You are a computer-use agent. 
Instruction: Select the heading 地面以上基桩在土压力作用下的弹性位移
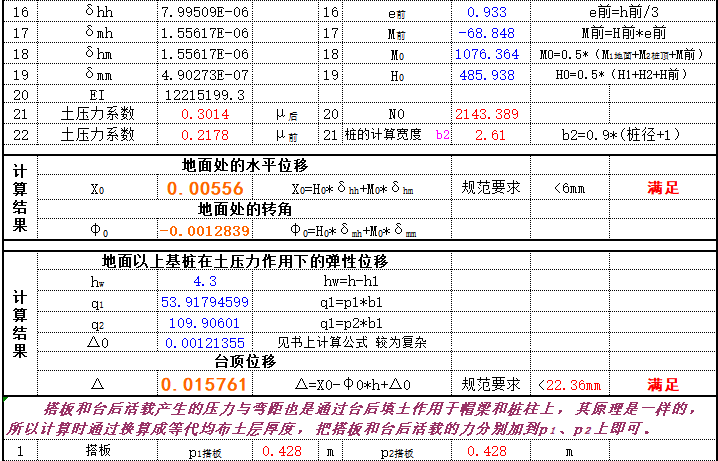(245, 261)
